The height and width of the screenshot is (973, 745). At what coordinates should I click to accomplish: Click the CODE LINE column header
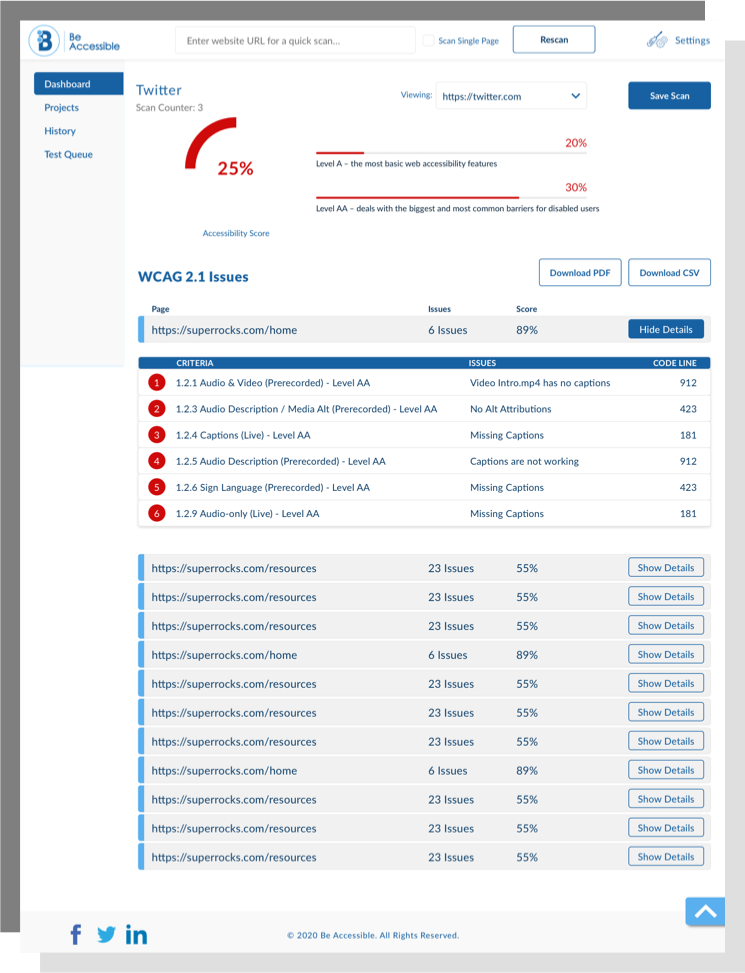pyautogui.click(x=674, y=363)
